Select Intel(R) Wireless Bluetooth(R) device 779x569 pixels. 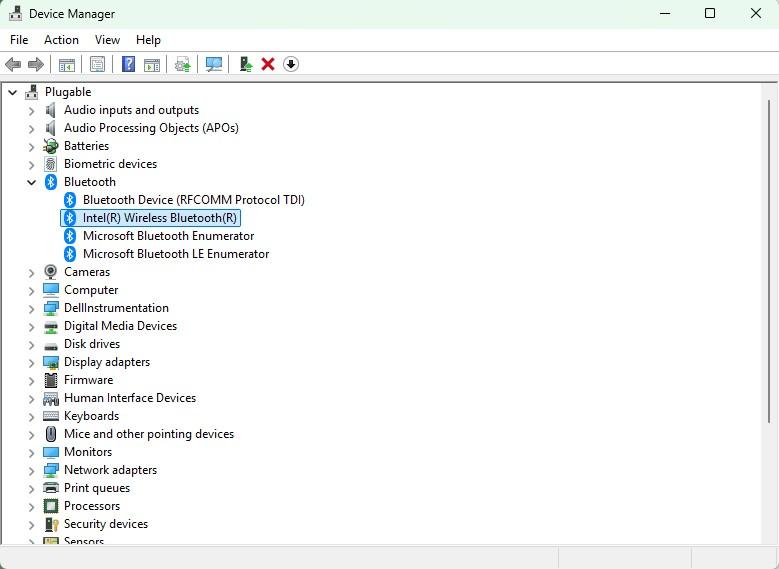pyautogui.click(x=160, y=218)
